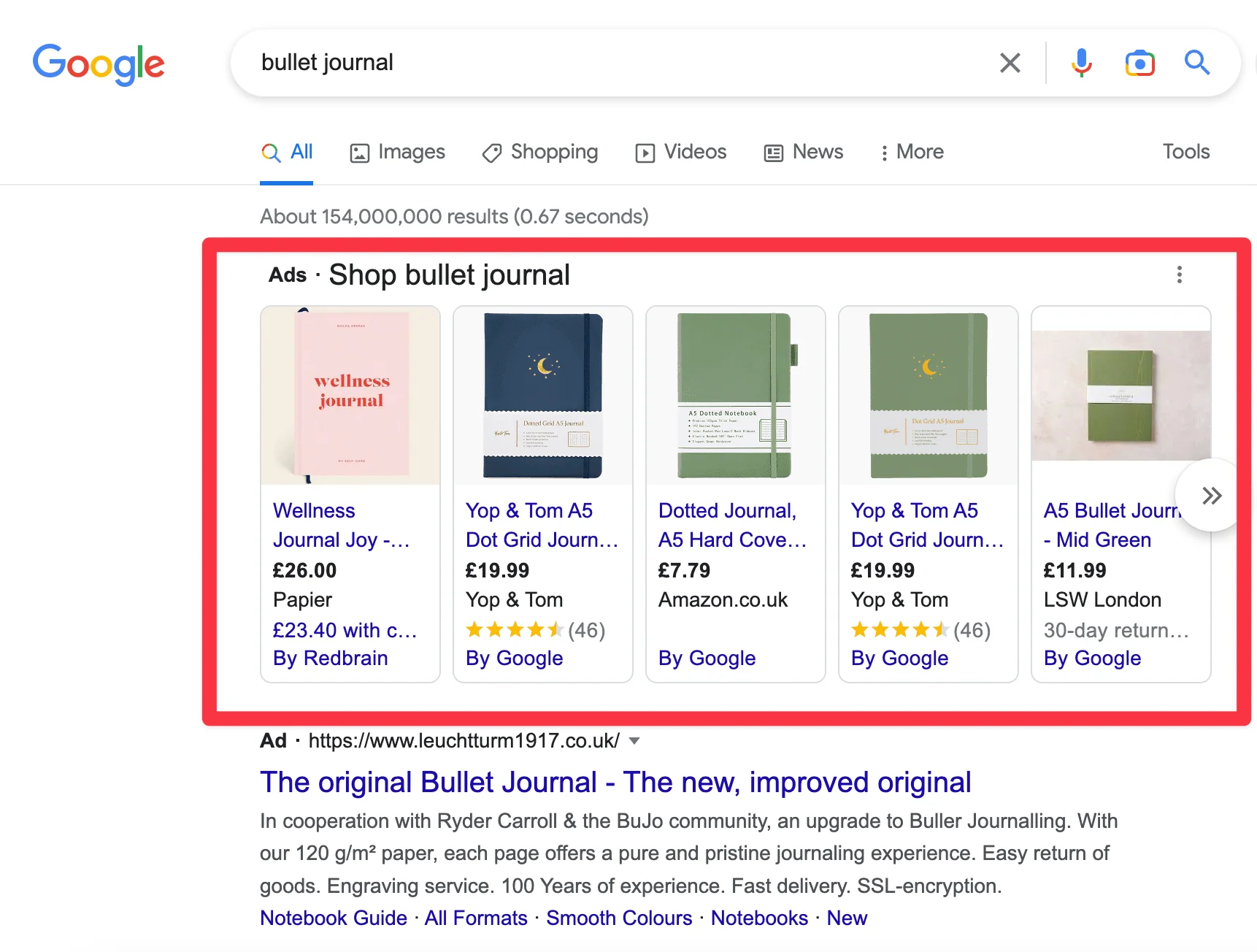
Task: Open 'The original Bullet Journal' ad link
Action: pos(615,782)
